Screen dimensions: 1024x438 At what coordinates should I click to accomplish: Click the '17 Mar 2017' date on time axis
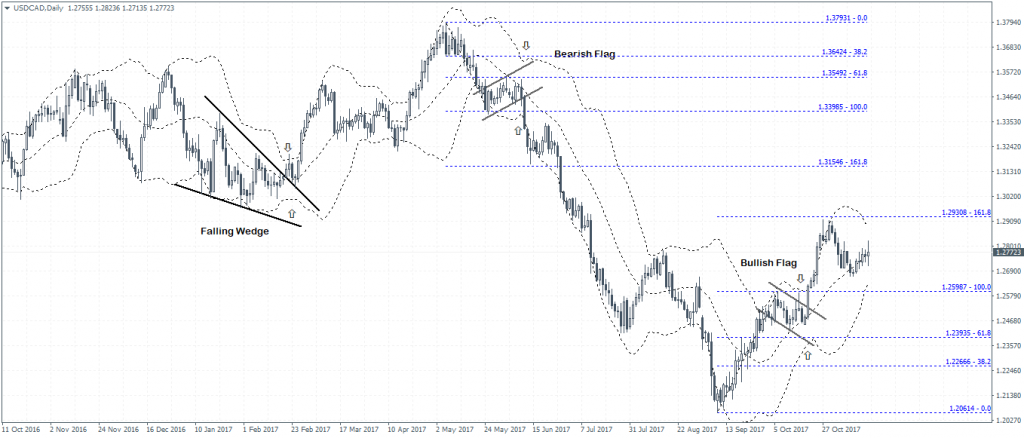click(357, 430)
